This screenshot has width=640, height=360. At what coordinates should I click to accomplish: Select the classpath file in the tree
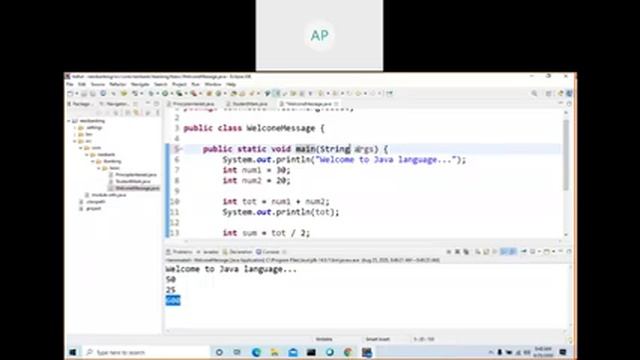point(93,202)
